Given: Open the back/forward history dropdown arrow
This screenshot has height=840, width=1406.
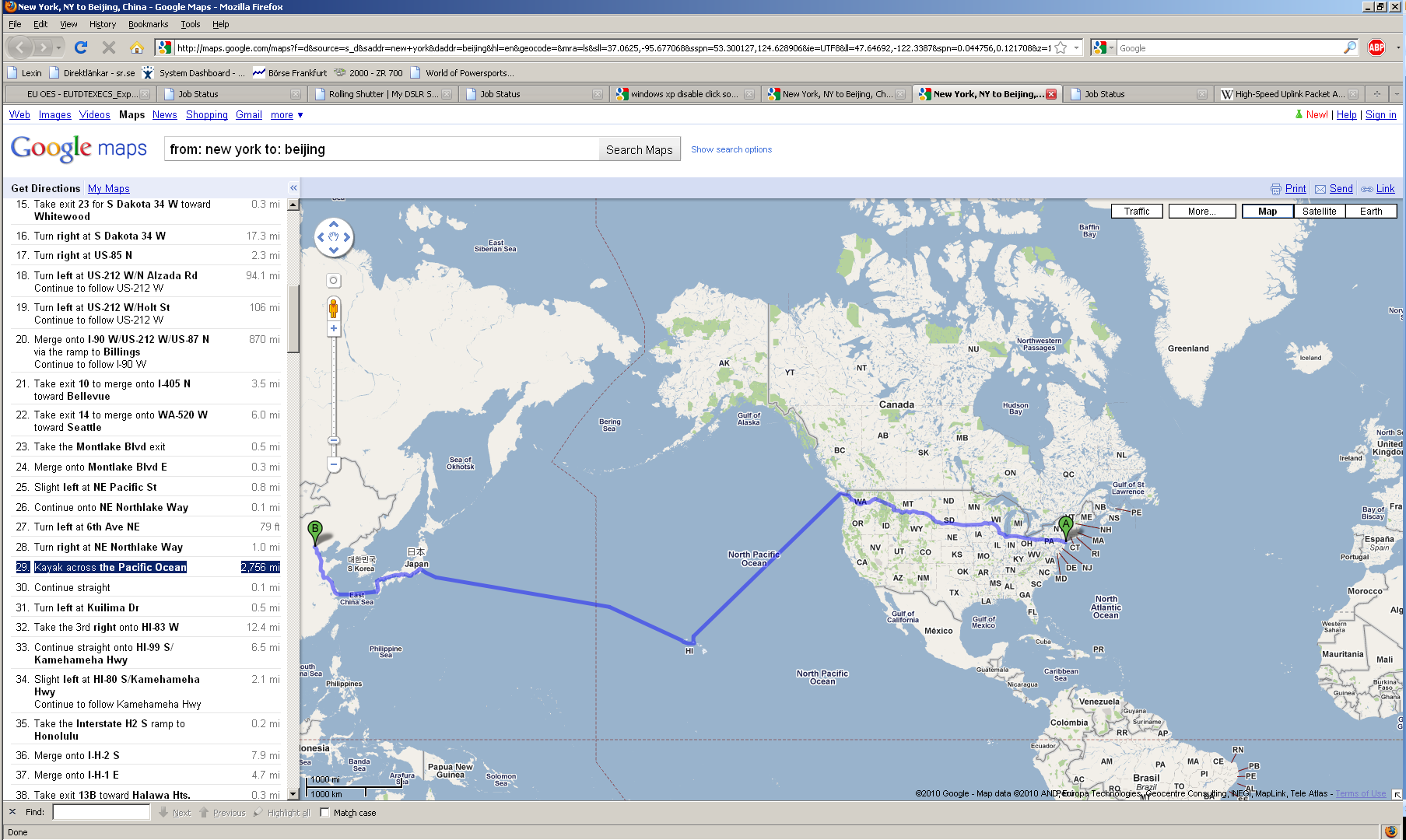Looking at the screenshot, I should click(59, 48).
